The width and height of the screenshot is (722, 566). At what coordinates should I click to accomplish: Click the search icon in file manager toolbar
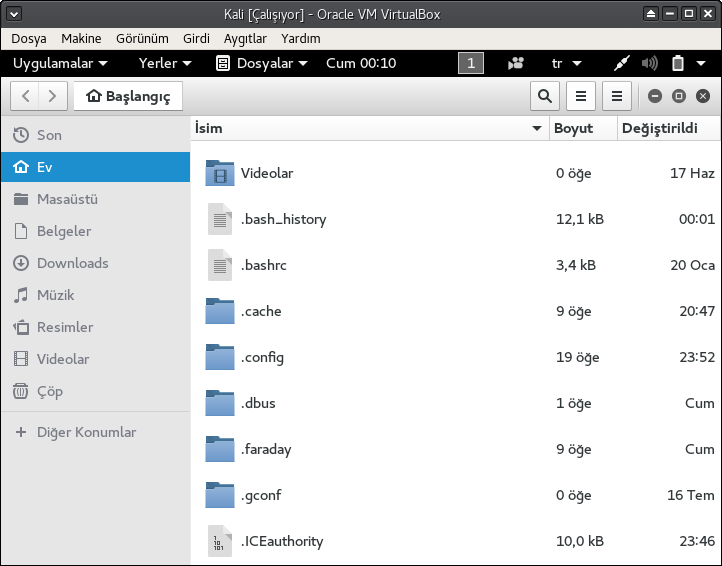[544, 96]
